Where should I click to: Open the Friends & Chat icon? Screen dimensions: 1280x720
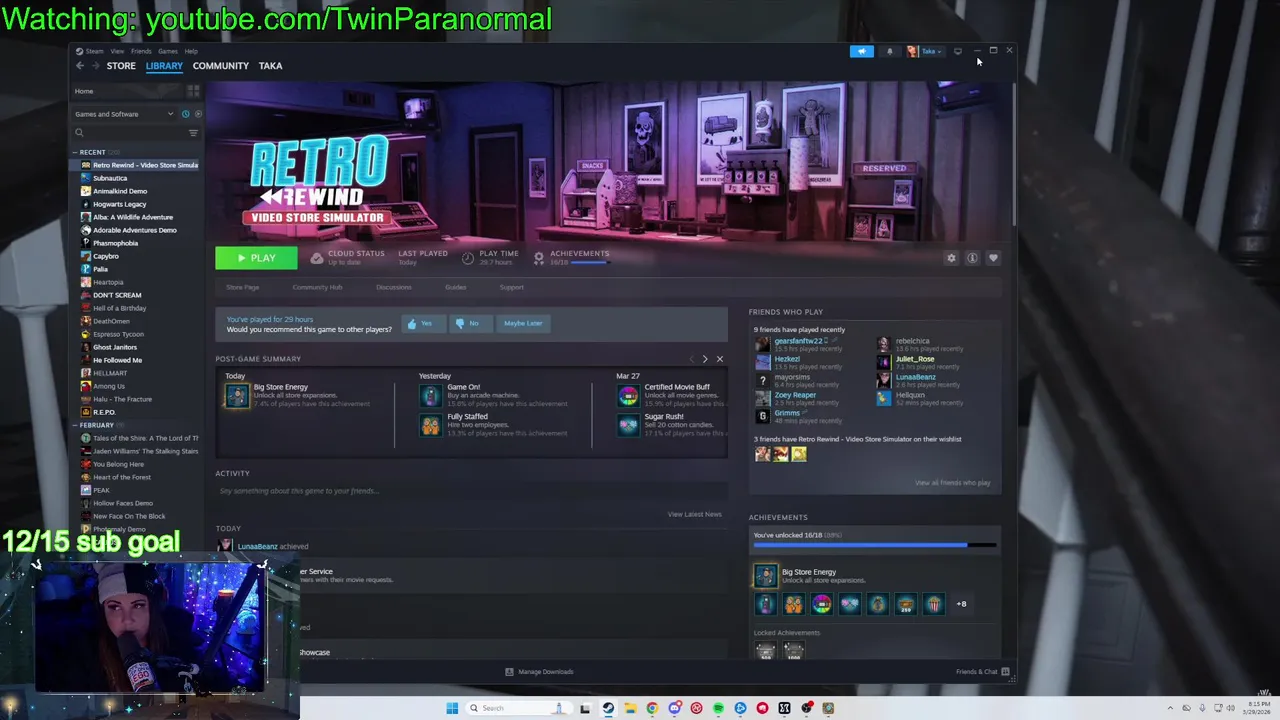coord(1005,672)
